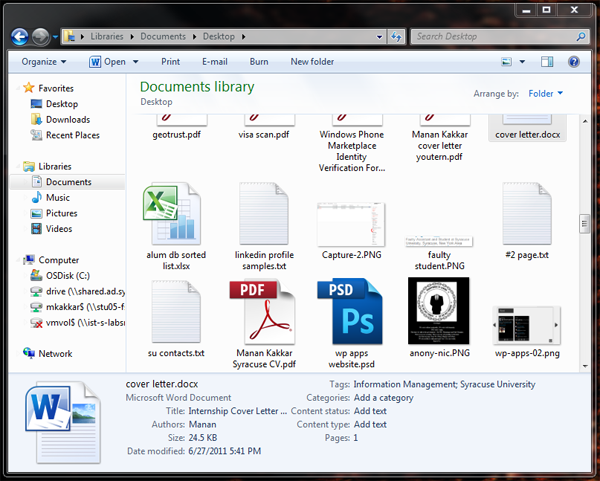
Task: Click the scrollbar up arrow
Action: point(585,121)
